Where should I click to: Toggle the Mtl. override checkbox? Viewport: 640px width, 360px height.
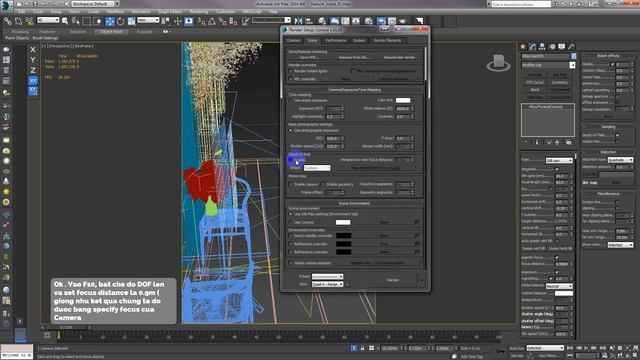point(291,79)
